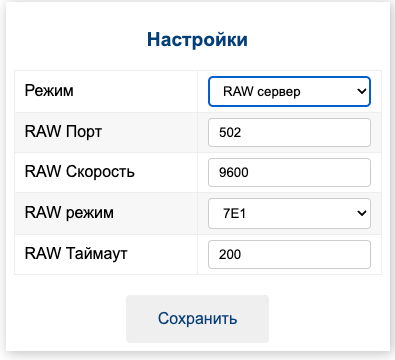Open the RAW режим dropdown showing 7E1
Viewport: 395px width, 360px height.
(x=289, y=213)
